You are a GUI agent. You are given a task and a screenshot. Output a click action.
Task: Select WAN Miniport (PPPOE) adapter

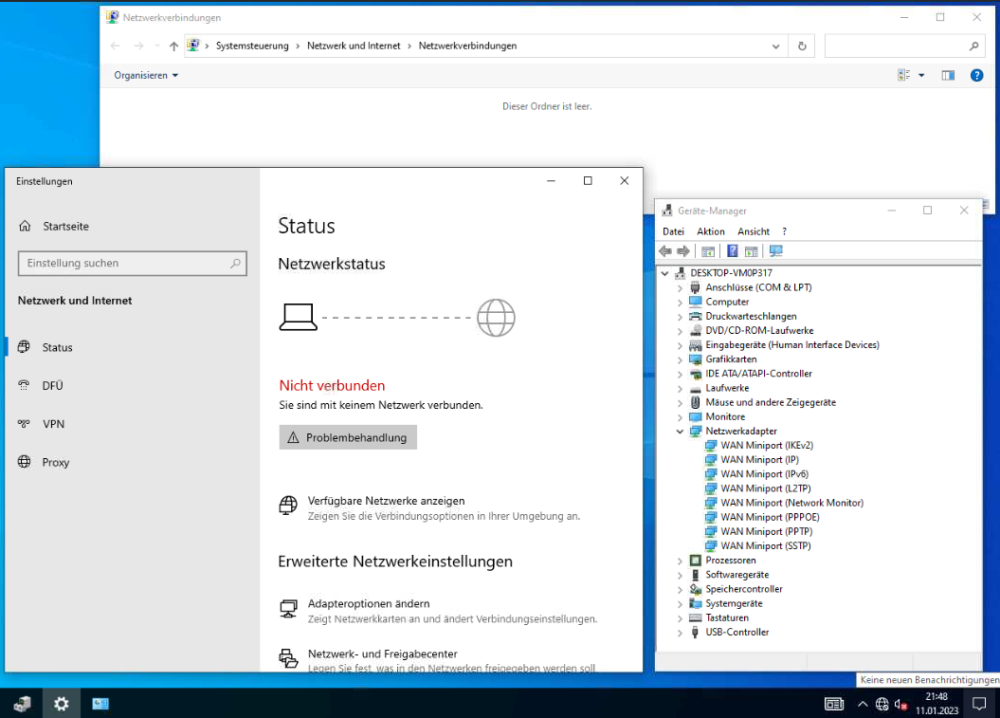[x=770, y=517]
